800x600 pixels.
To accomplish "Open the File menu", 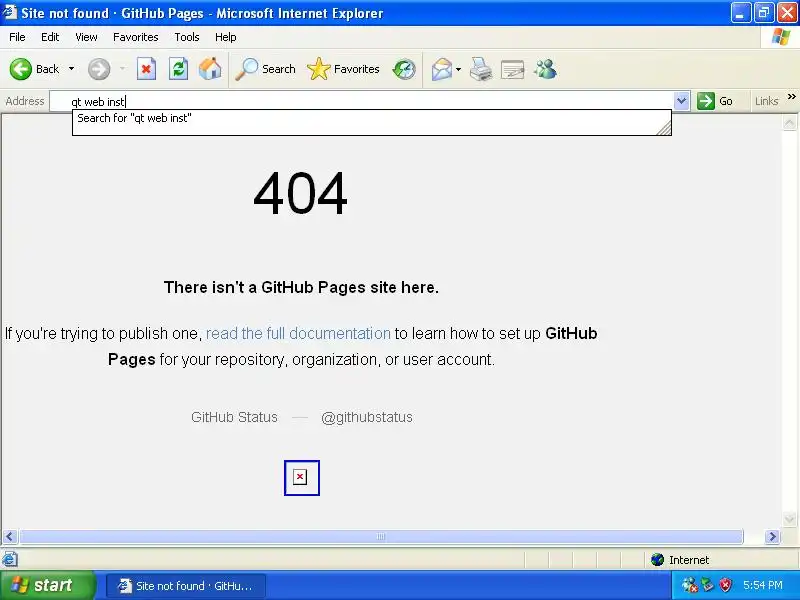I will pyautogui.click(x=17, y=37).
